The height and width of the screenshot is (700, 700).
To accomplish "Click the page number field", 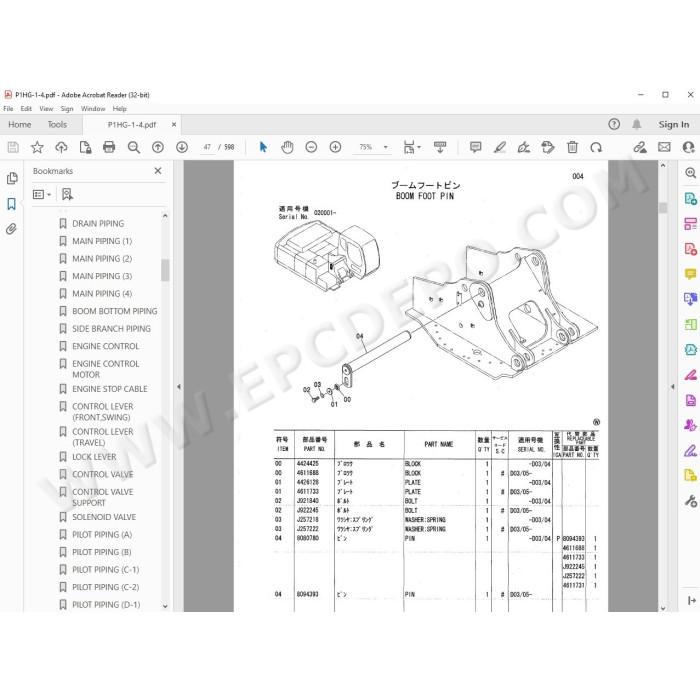I will (x=207, y=147).
